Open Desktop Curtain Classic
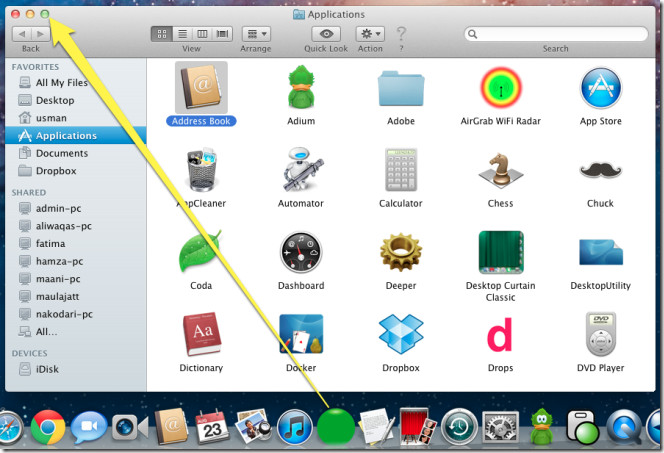 [501, 252]
